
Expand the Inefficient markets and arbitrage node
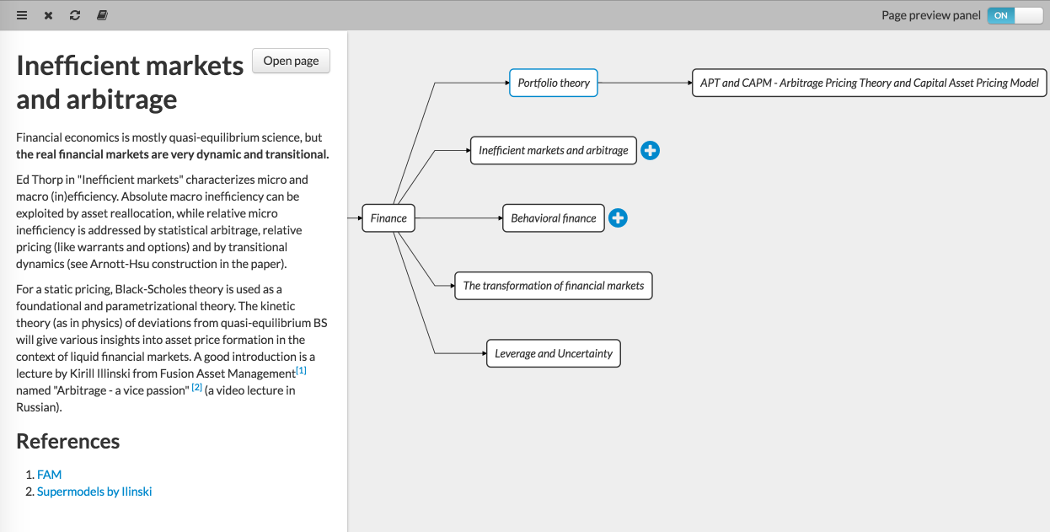(x=650, y=151)
